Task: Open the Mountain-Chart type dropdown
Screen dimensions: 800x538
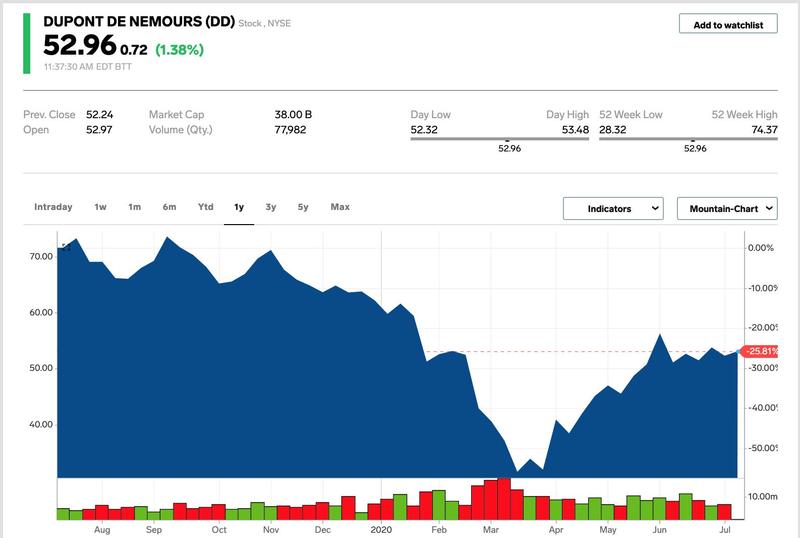Action: pyautogui.click(x=727, y=209)
